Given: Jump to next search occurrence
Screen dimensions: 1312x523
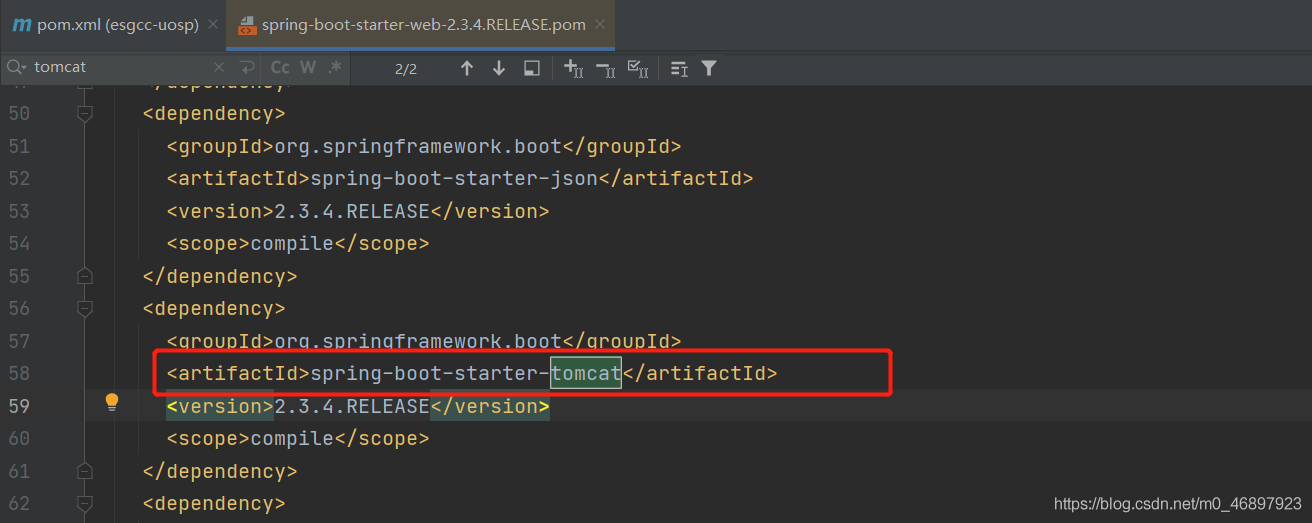Looking at the screenshot, I should pos(499,68).
